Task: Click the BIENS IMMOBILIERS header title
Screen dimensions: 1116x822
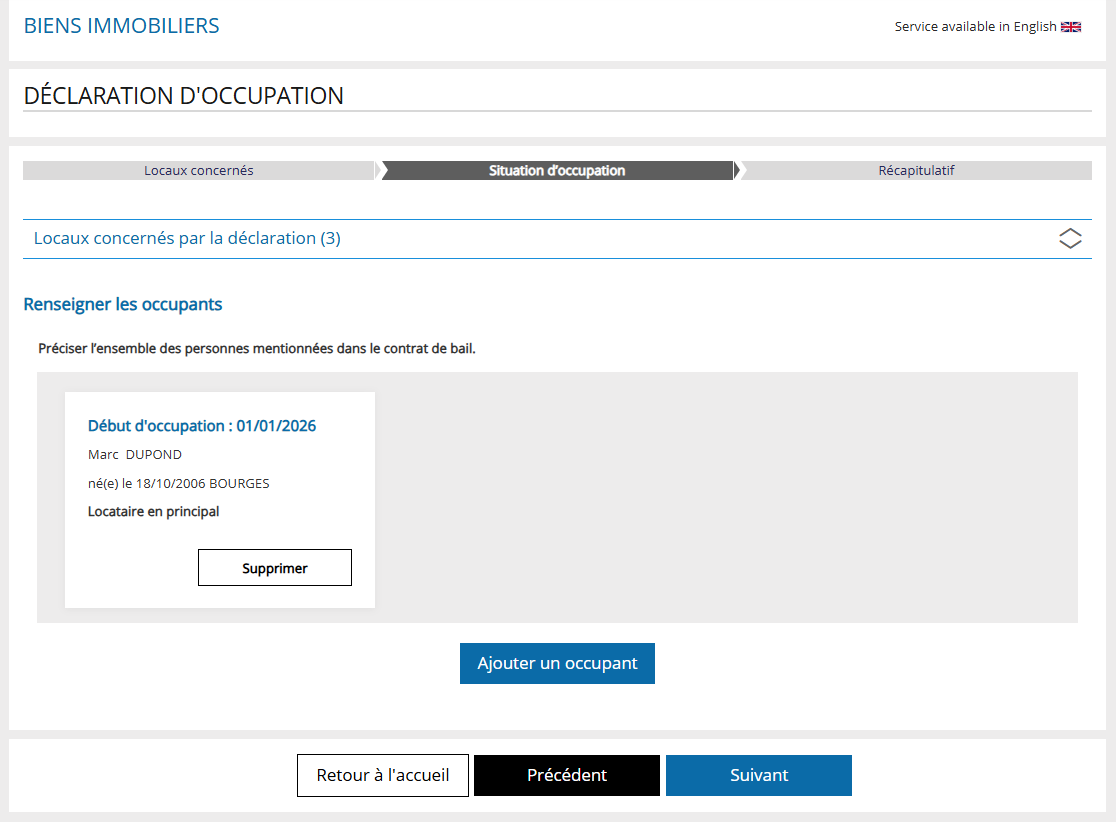Action: tap(122, 26)
